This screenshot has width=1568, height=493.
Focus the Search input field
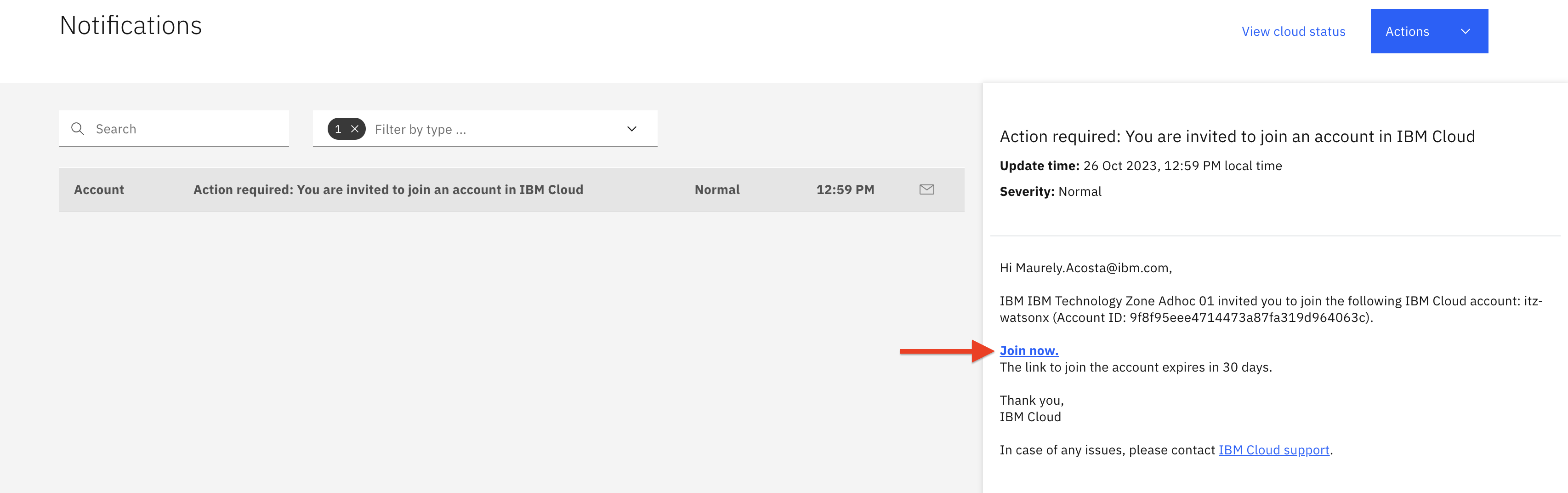174,129
